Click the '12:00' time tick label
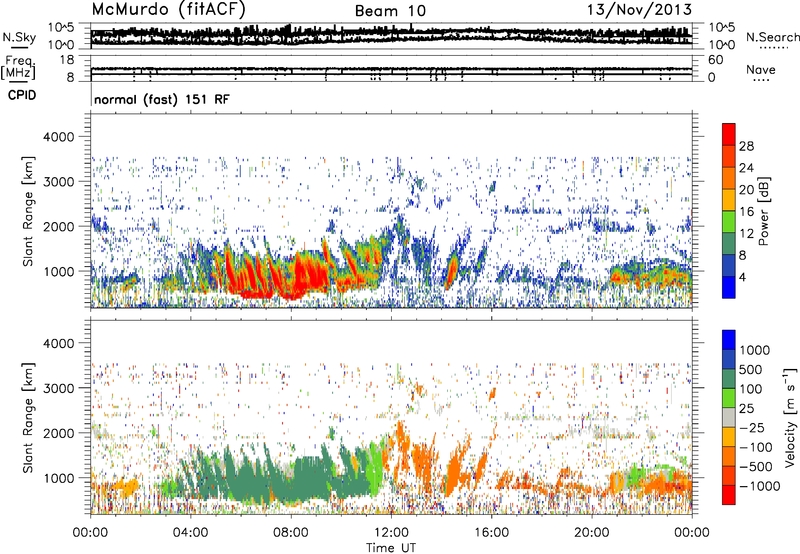800x554 pixels. pos(391,532)
